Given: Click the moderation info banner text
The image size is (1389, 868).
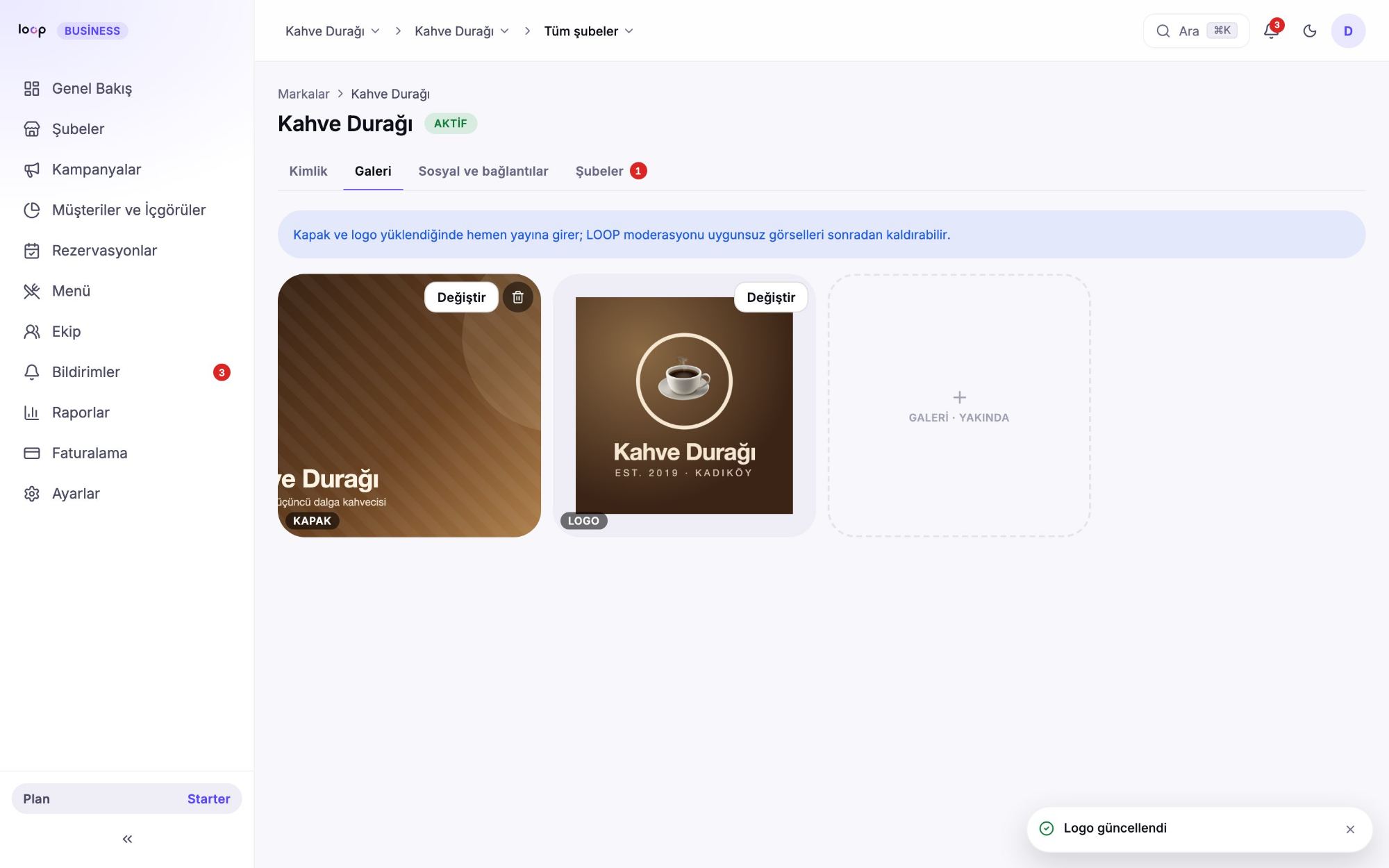Looking at the screenshot, I should 622,235.
